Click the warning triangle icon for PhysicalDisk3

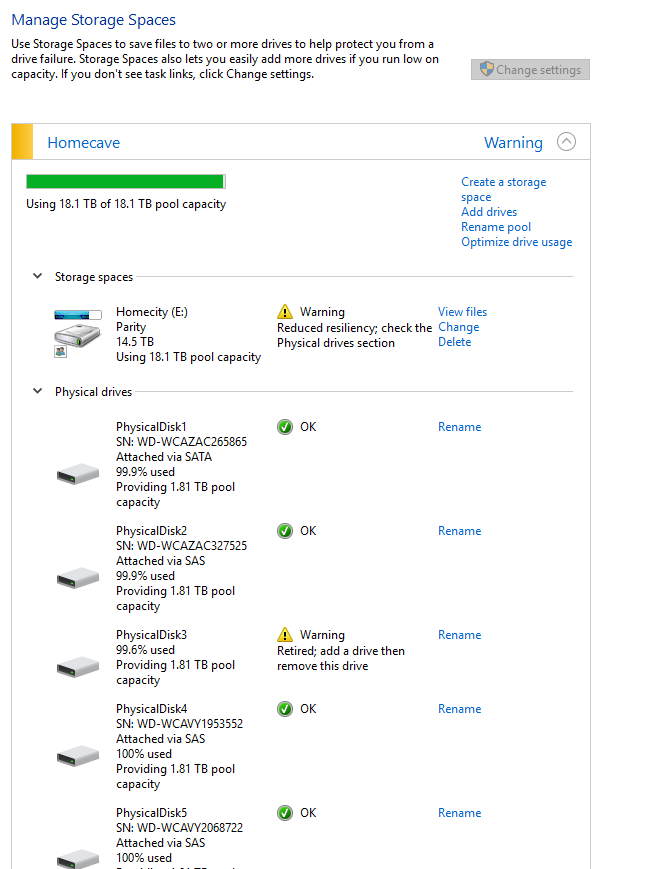pyautogui.click(x=285, y=635)
